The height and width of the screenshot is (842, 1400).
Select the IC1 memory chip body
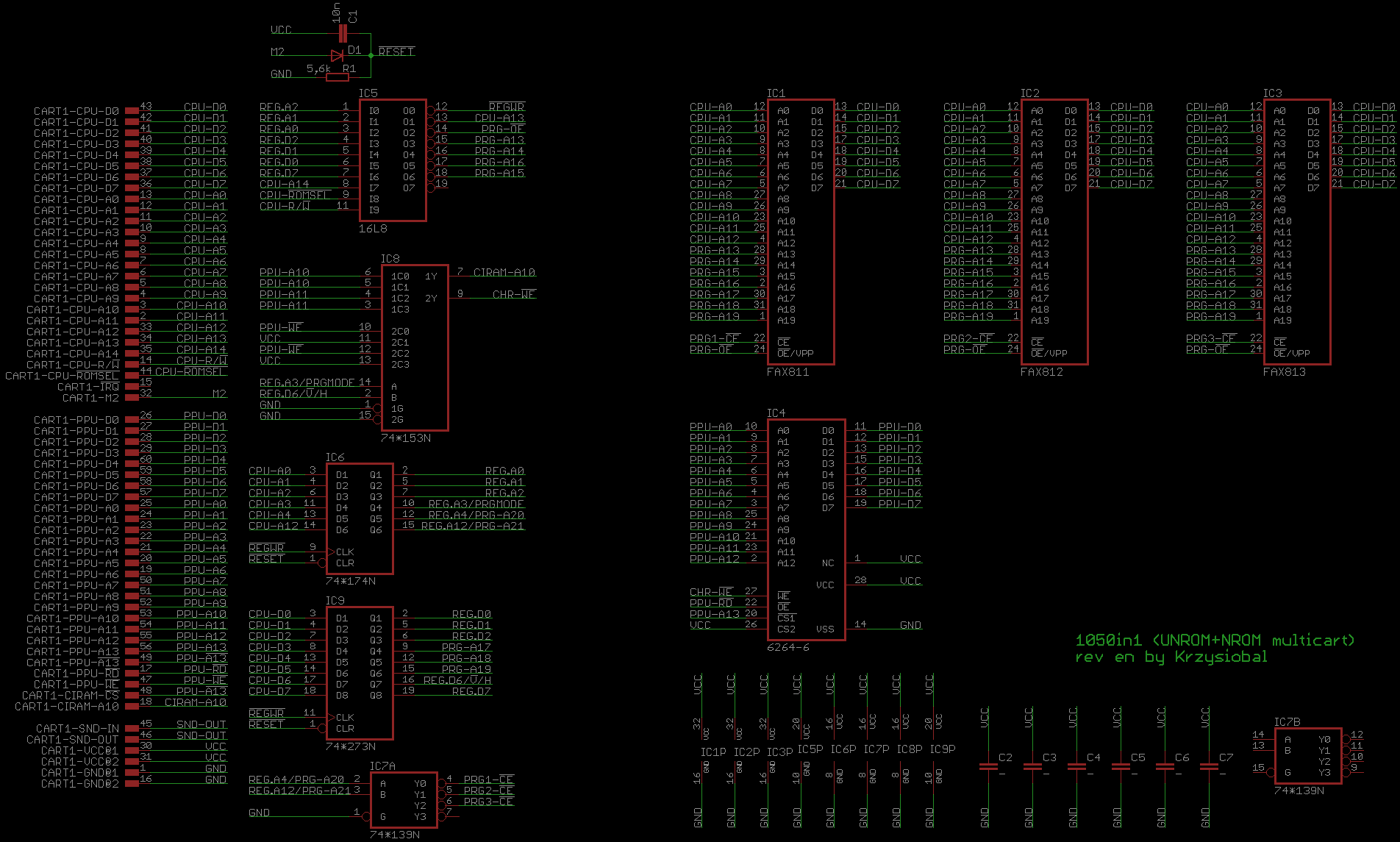tap(801, 232)
